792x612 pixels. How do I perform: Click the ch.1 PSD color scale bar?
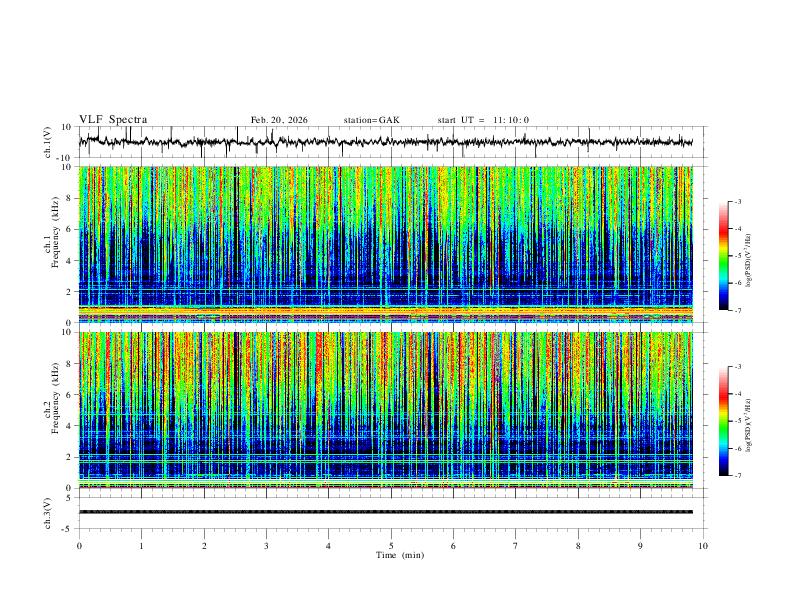(723, 256)
